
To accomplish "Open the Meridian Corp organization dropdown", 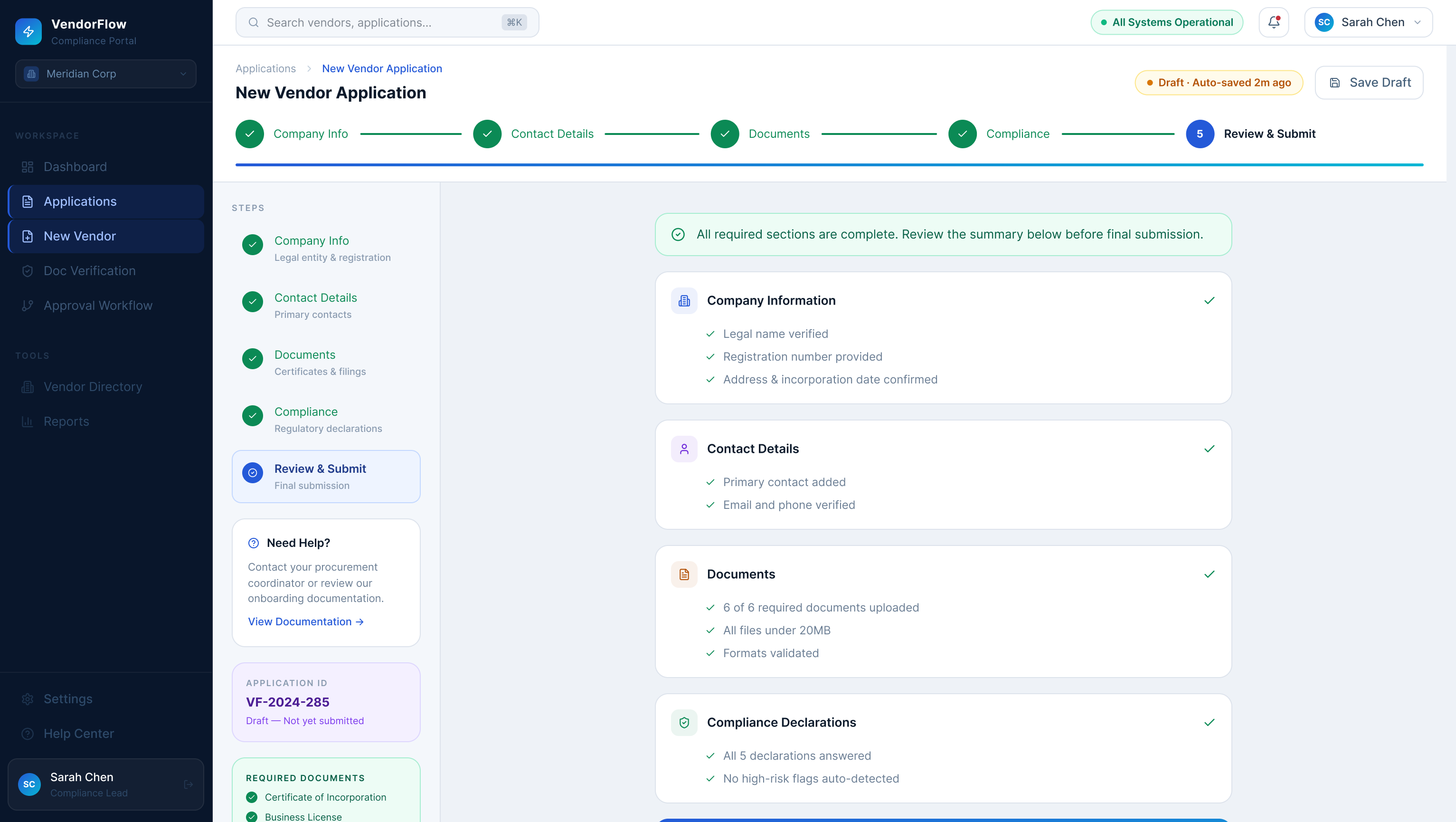I will coord(106,74).
